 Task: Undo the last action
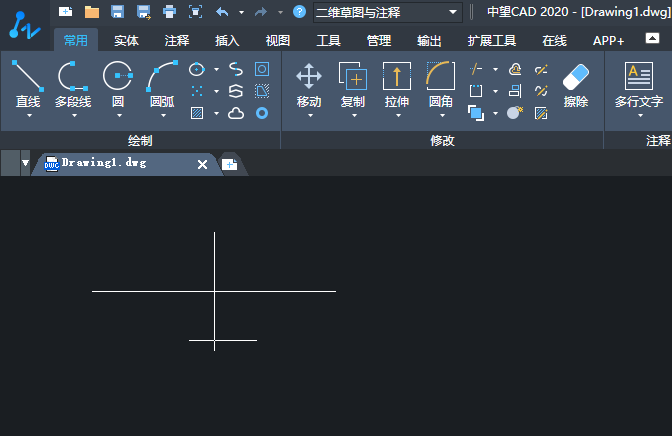(222, 12)
